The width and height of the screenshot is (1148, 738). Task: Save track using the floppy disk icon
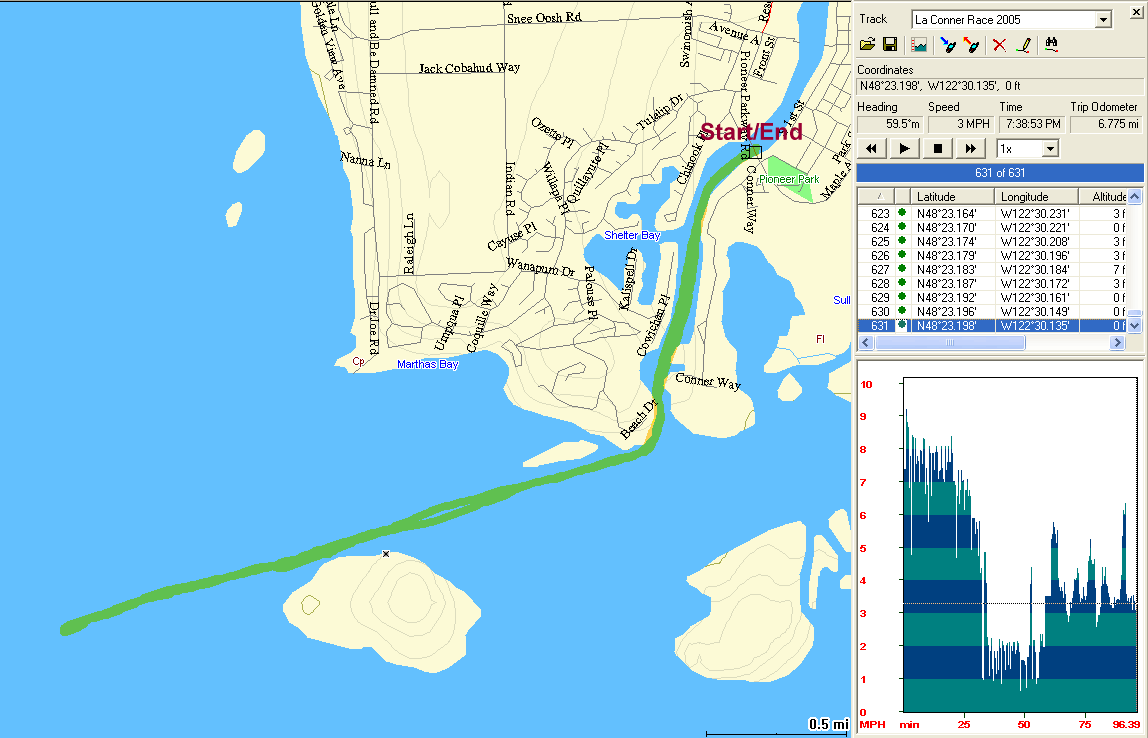889,45
